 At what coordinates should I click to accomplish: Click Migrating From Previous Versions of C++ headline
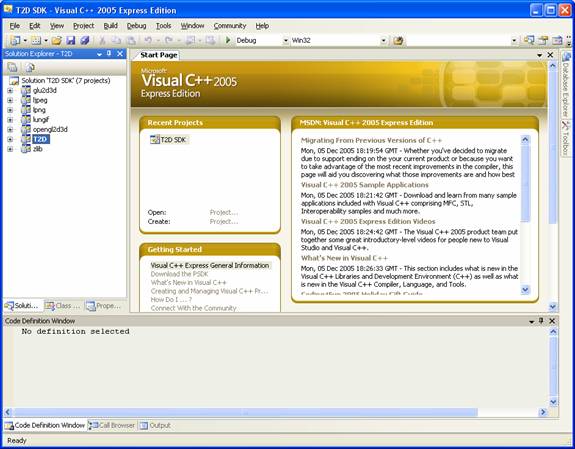pyautogui.click(x=371, y=140)
